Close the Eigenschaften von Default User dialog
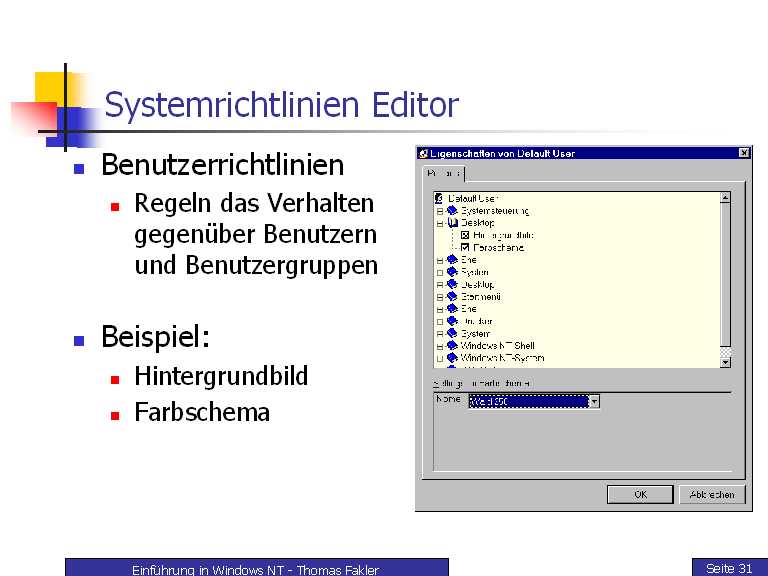The height and width of the screenshot is (576, 768). point(744,153)
